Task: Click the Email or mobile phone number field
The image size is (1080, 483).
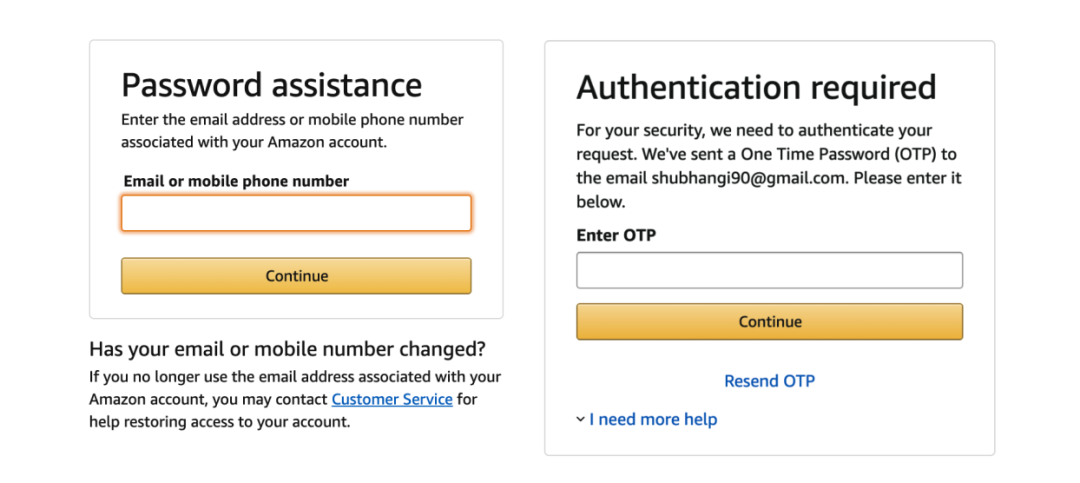Action: [296, 213]
